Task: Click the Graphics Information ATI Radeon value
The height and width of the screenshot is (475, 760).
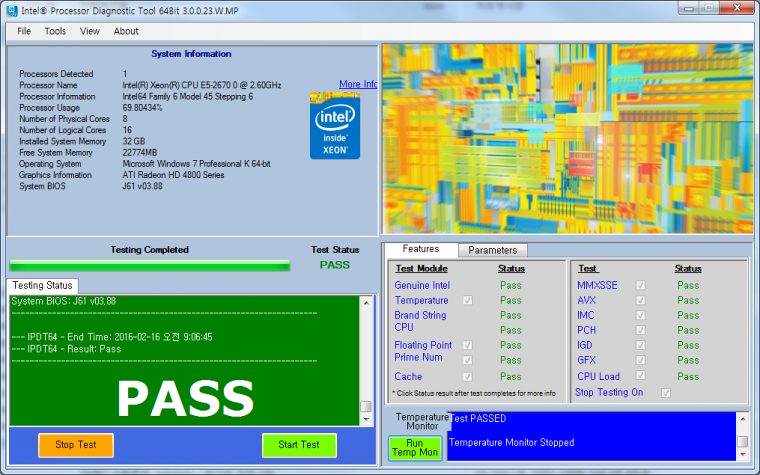Action: point(173,175)
